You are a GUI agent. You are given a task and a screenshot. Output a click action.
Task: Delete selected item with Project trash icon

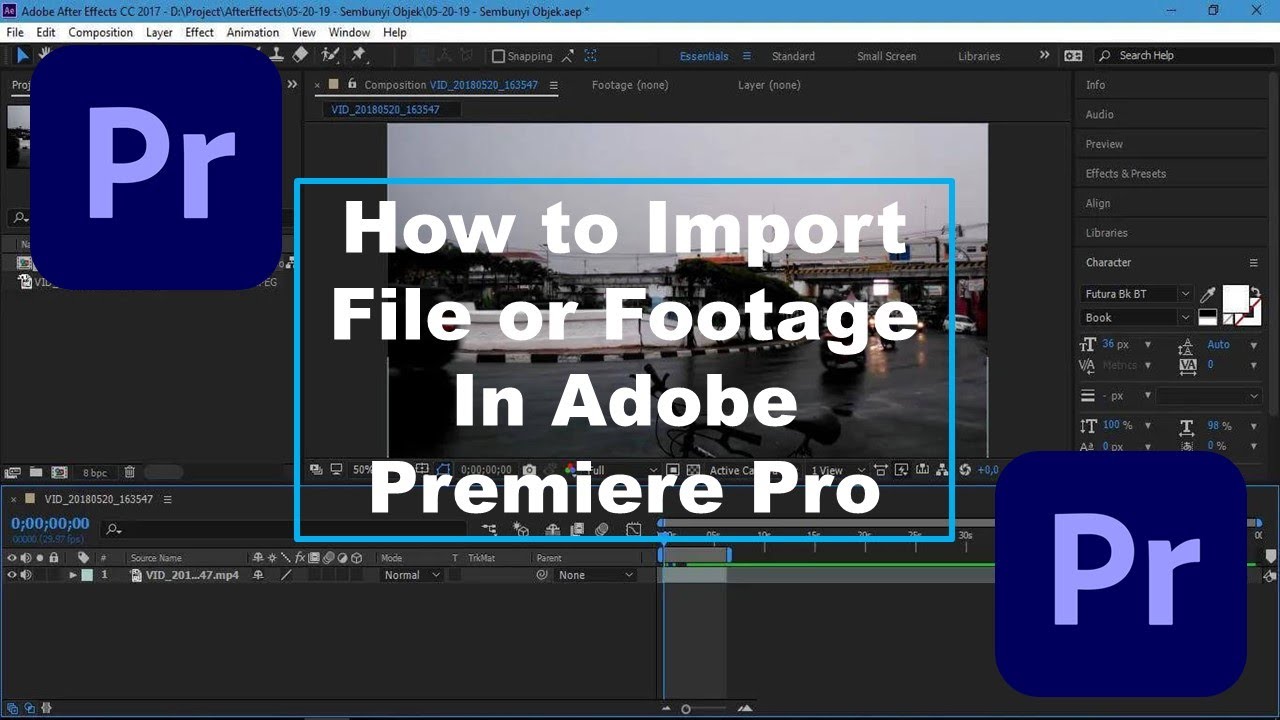(x=129, y=472)
